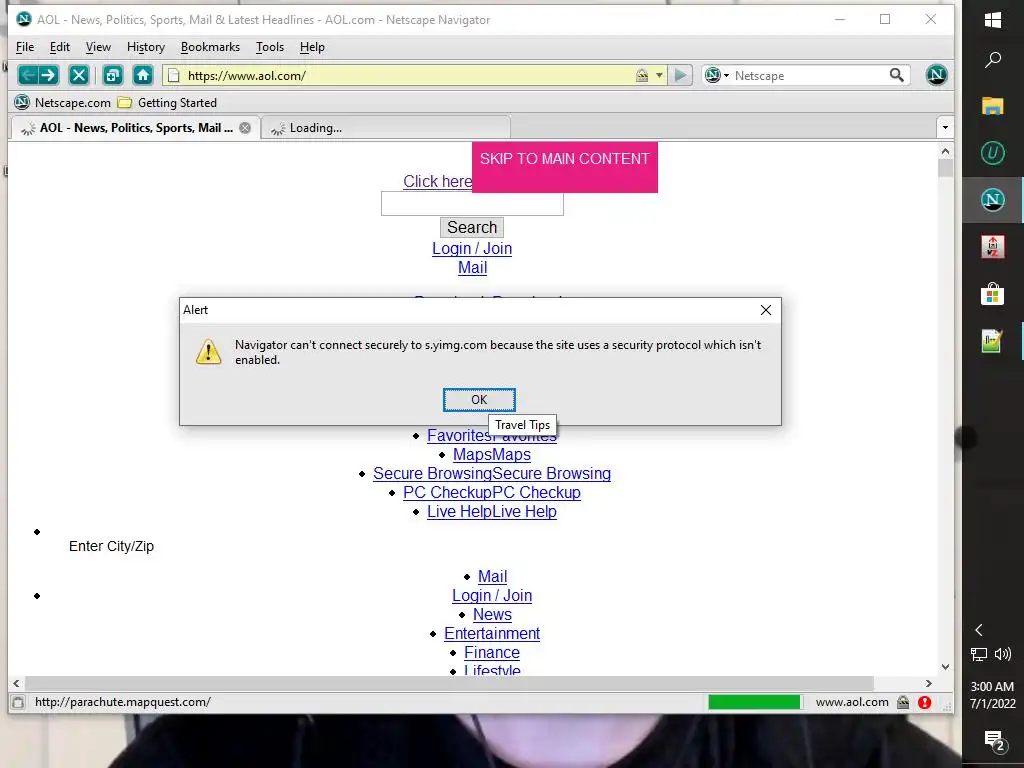This screenshot has height=768, width=1024.
Task: Open Windows search from the taskbar
Action: [993, 60]
